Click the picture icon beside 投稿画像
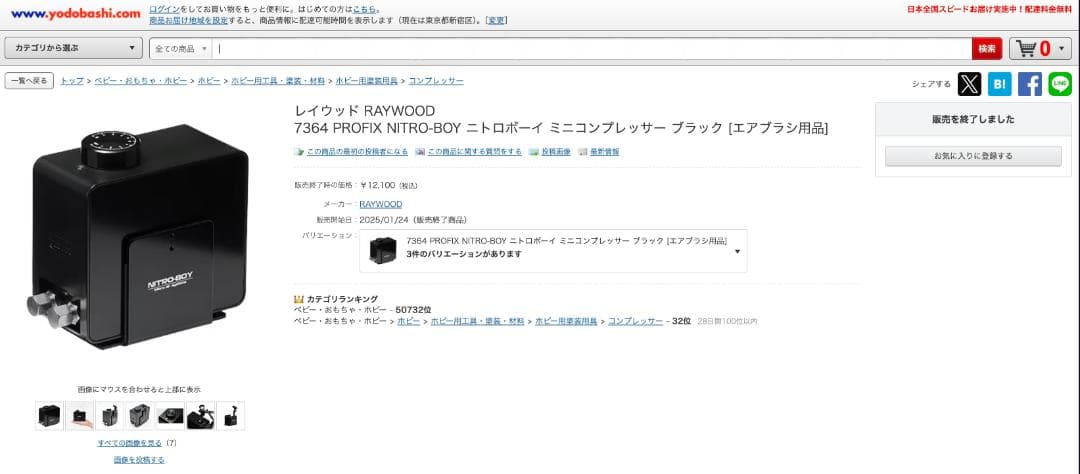The width and height of the screenshot is (1080, 474). point(534,152)
